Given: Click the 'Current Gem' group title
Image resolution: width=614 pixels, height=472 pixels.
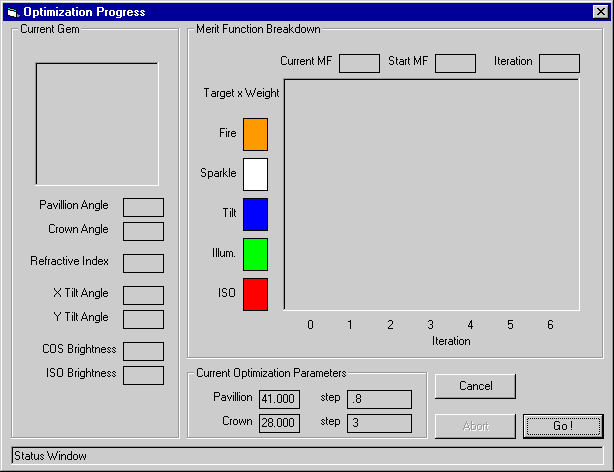Looking at the screenshot, I should pos(50,29).
